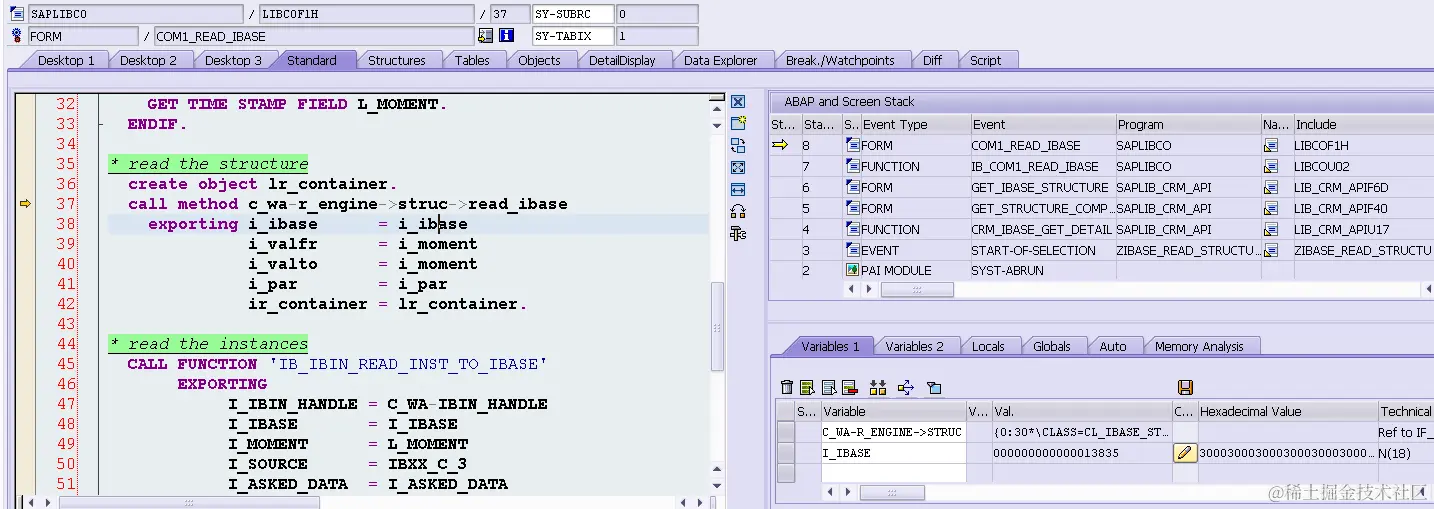Switch to the Locals tab
The image size is (1434, 509).
click(x=988, y=346)
